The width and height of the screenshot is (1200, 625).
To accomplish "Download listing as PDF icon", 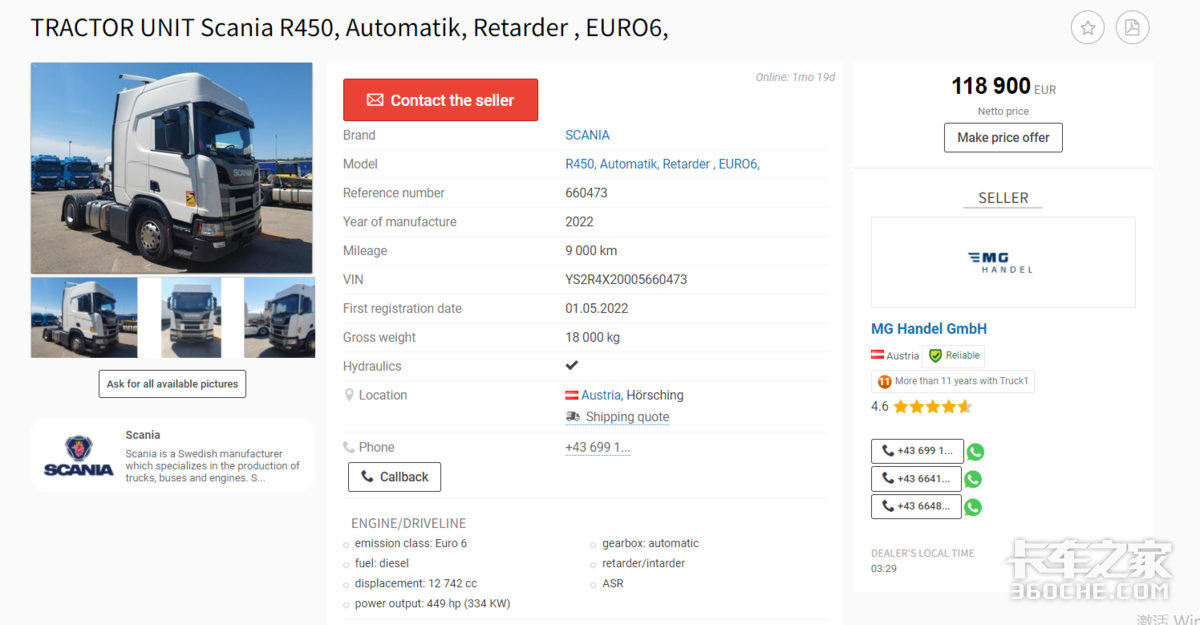I will click(x=1132, y=27).
